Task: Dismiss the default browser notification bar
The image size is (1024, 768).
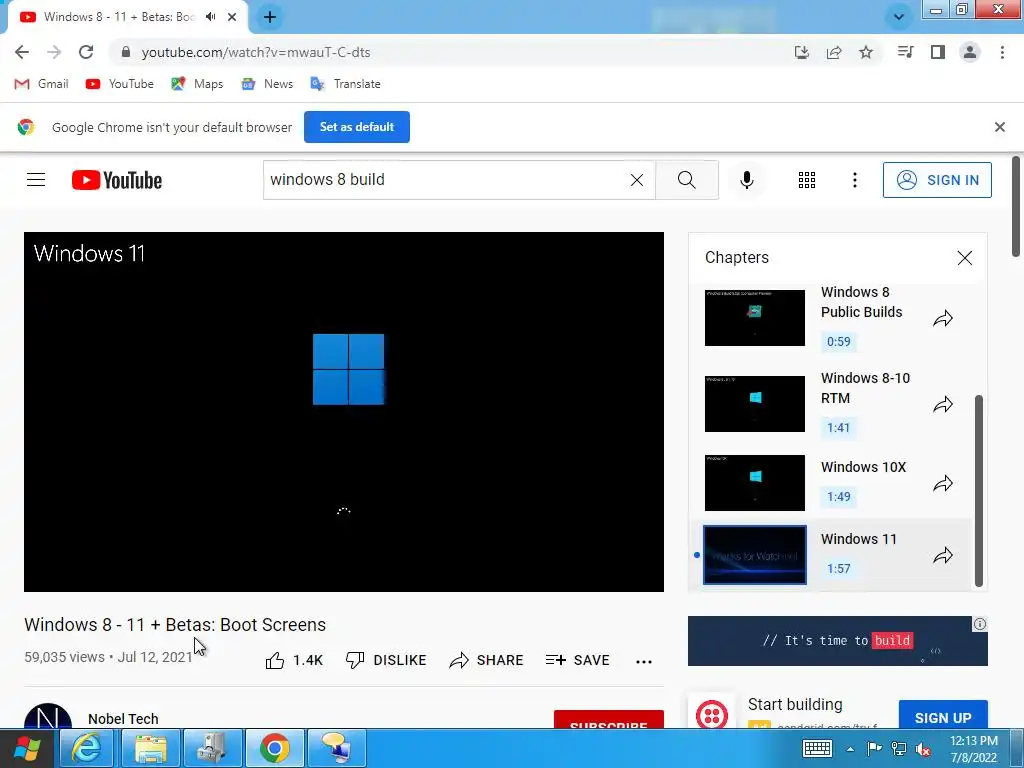Action: 1000,127
